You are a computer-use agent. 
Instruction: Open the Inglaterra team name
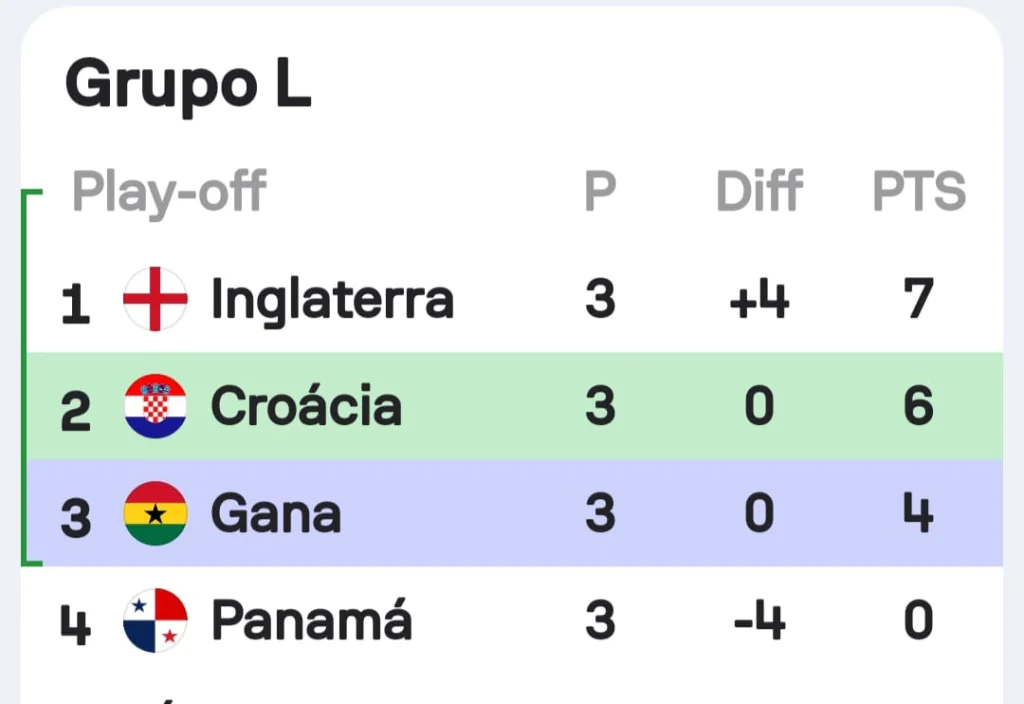tap(332, 300)
